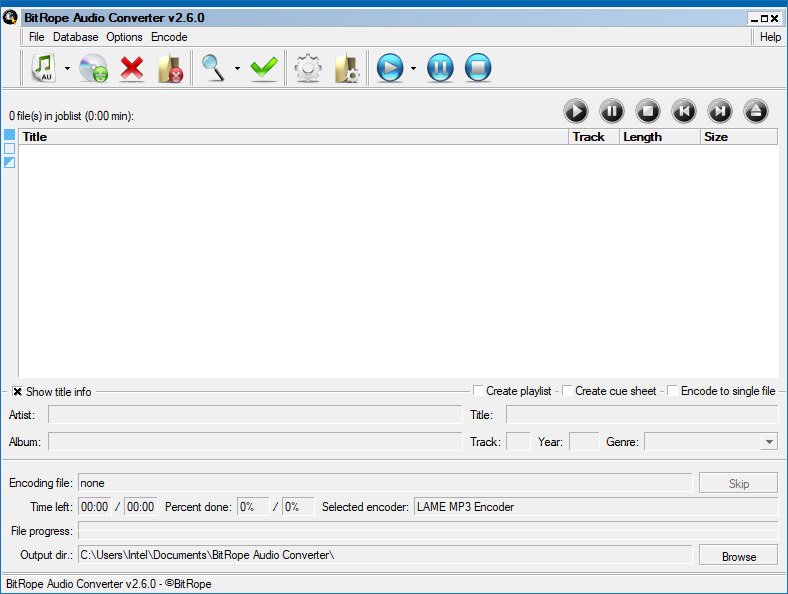This screenshot has height=594, width=788.
Task: Open dropdown arrow beside add files icon
Action: click(67, 69)
